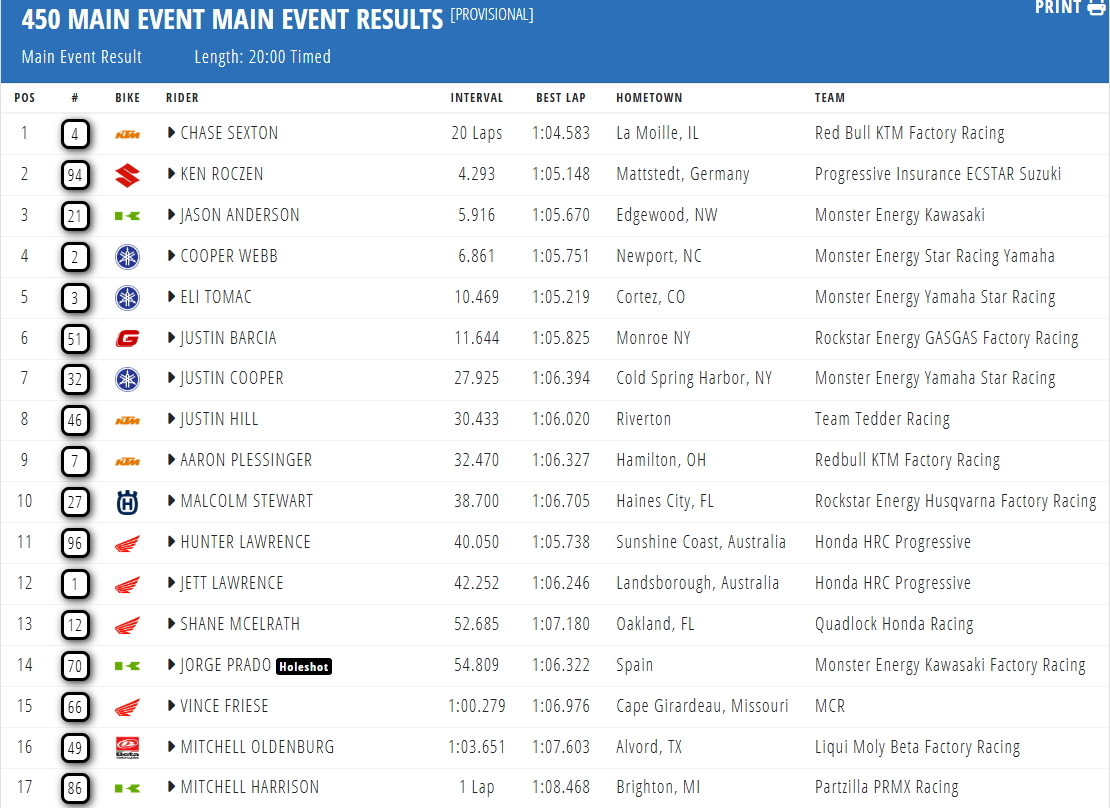
Task: Open Mitchell Harrison's rider name
Action: coord(250,787)
